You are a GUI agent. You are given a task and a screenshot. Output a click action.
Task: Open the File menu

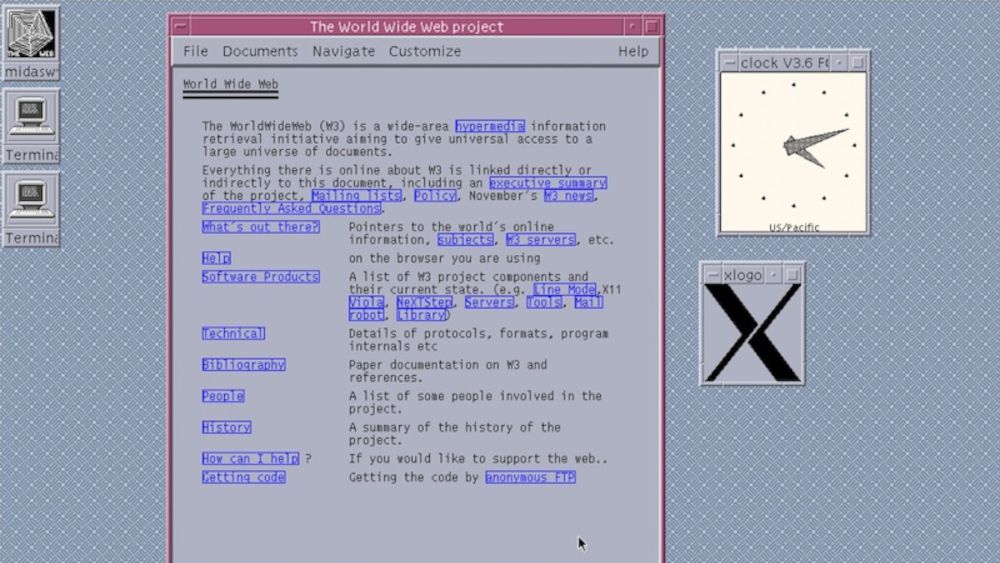click(x=195, y=51)
